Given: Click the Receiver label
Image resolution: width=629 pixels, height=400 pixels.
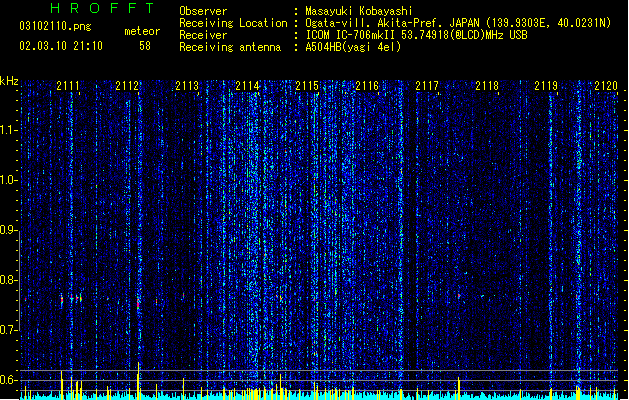Looking at the screenshot, I should [x=203, y=35].
